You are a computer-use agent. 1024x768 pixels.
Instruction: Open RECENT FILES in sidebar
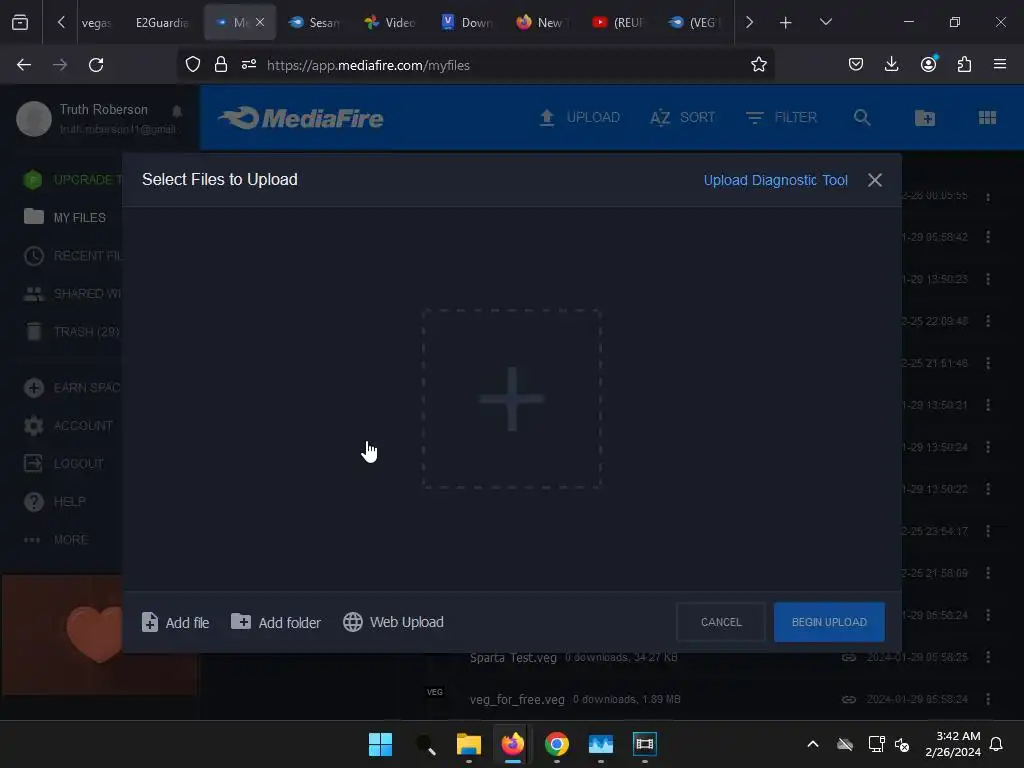[x=72, y=255]
